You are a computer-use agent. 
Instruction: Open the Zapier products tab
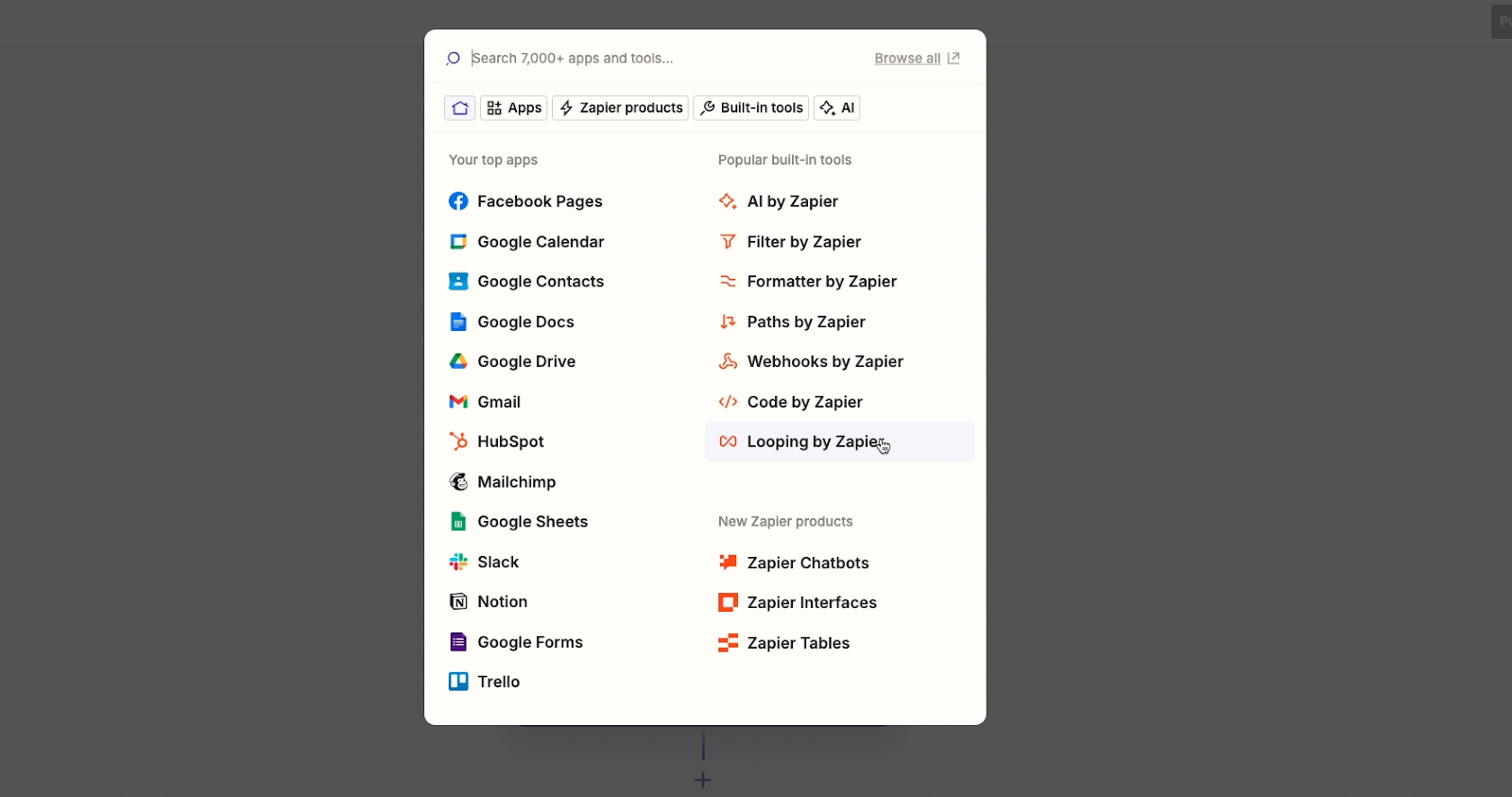click(x=621, y=108)
